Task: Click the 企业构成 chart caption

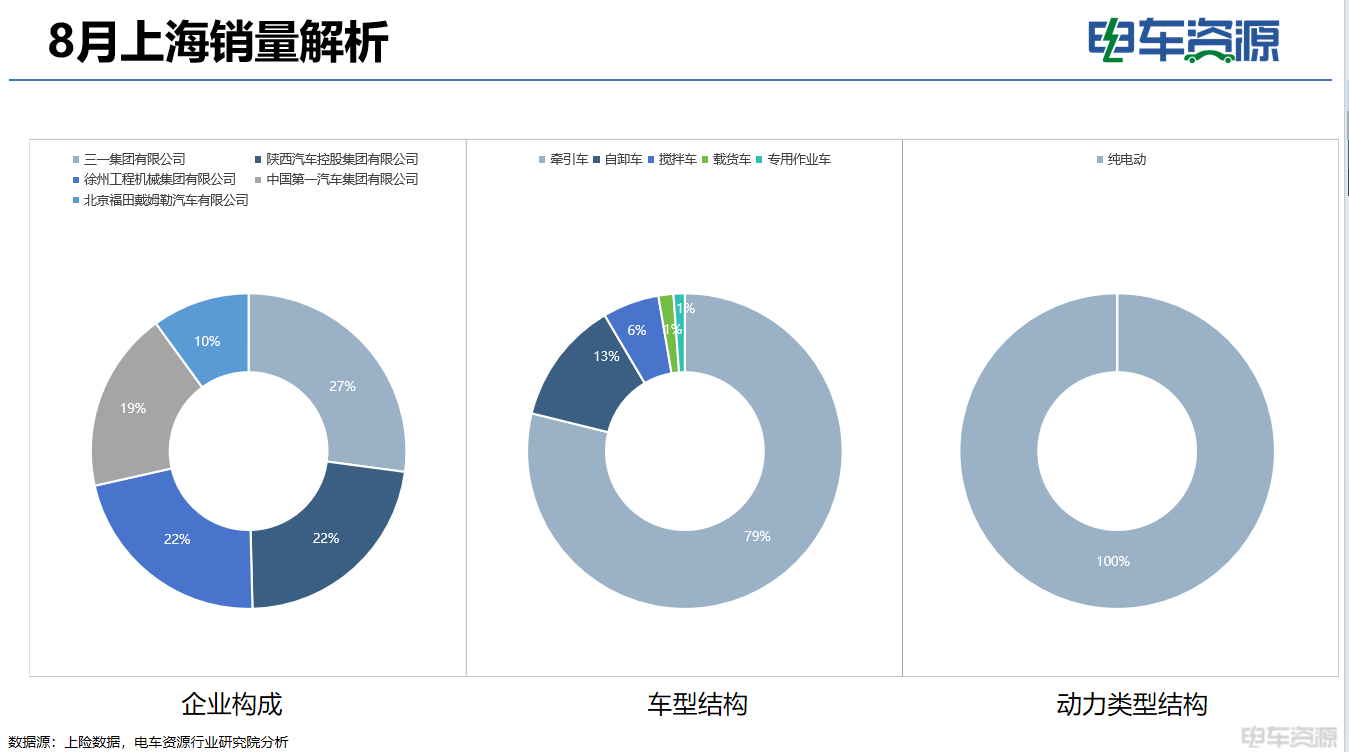Action: [232, 704]
